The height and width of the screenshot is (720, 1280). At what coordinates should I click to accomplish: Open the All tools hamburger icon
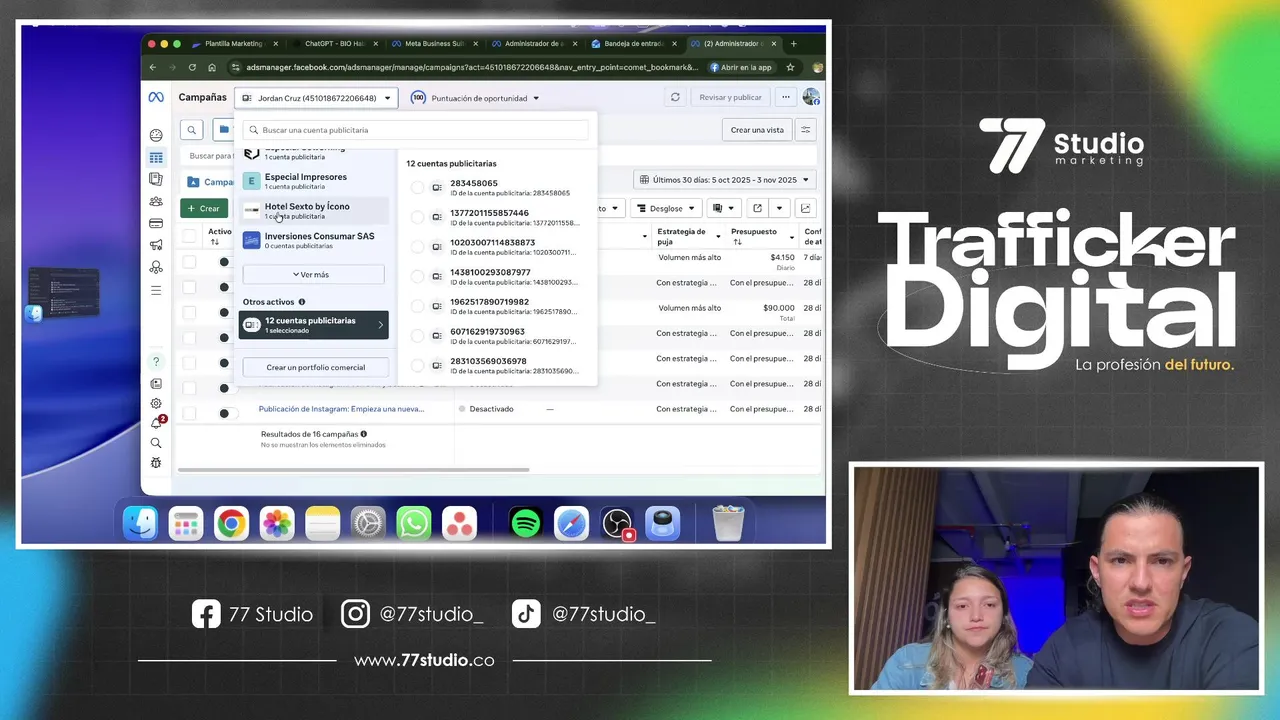[156, 290]
